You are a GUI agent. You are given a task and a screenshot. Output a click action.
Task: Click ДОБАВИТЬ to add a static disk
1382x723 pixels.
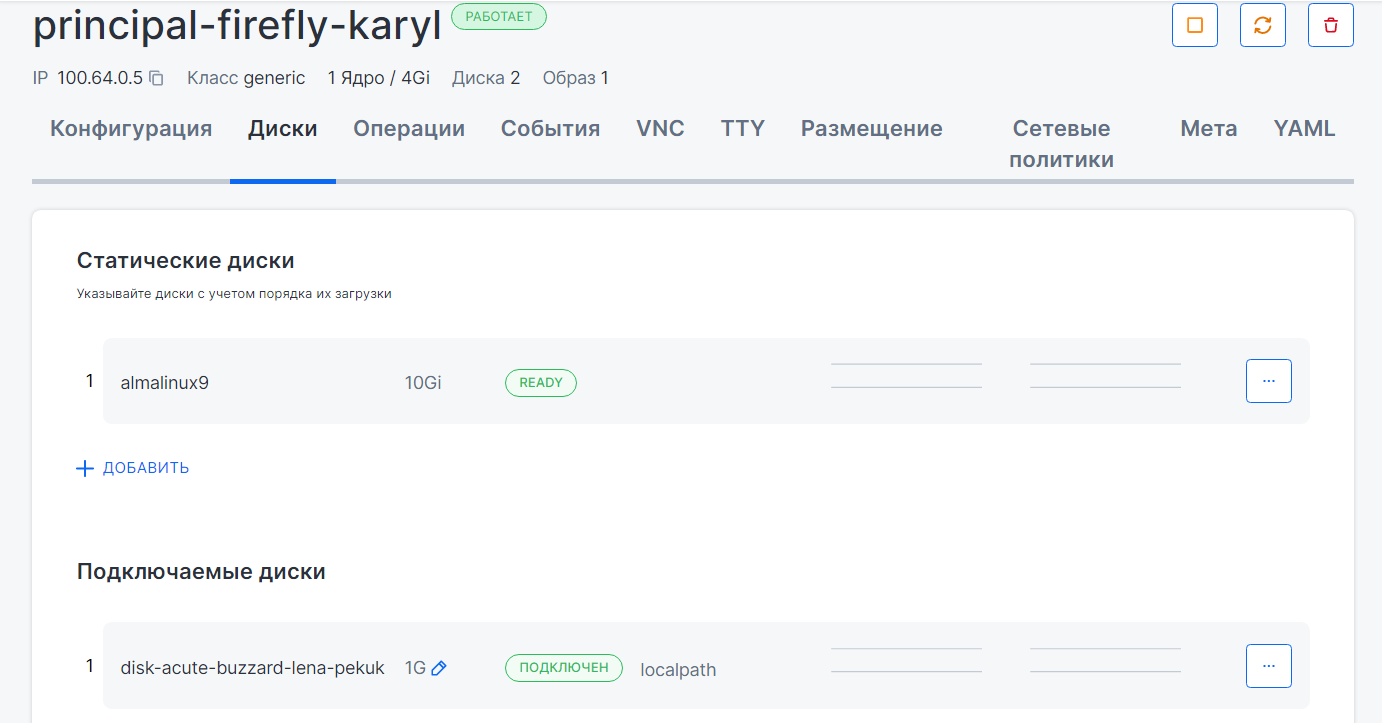click(x=134, y=468)
